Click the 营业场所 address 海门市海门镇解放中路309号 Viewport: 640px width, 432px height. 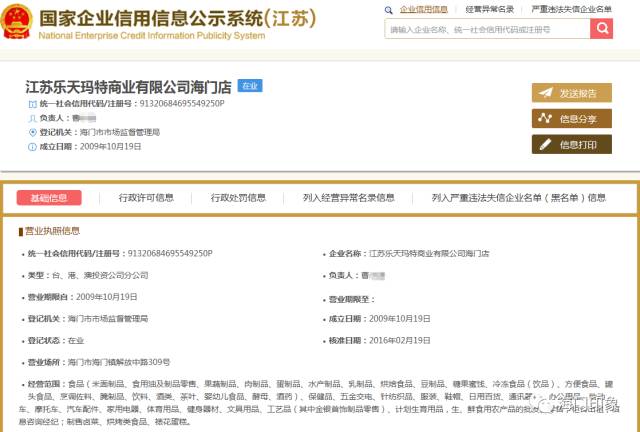[x=119, y=362]
